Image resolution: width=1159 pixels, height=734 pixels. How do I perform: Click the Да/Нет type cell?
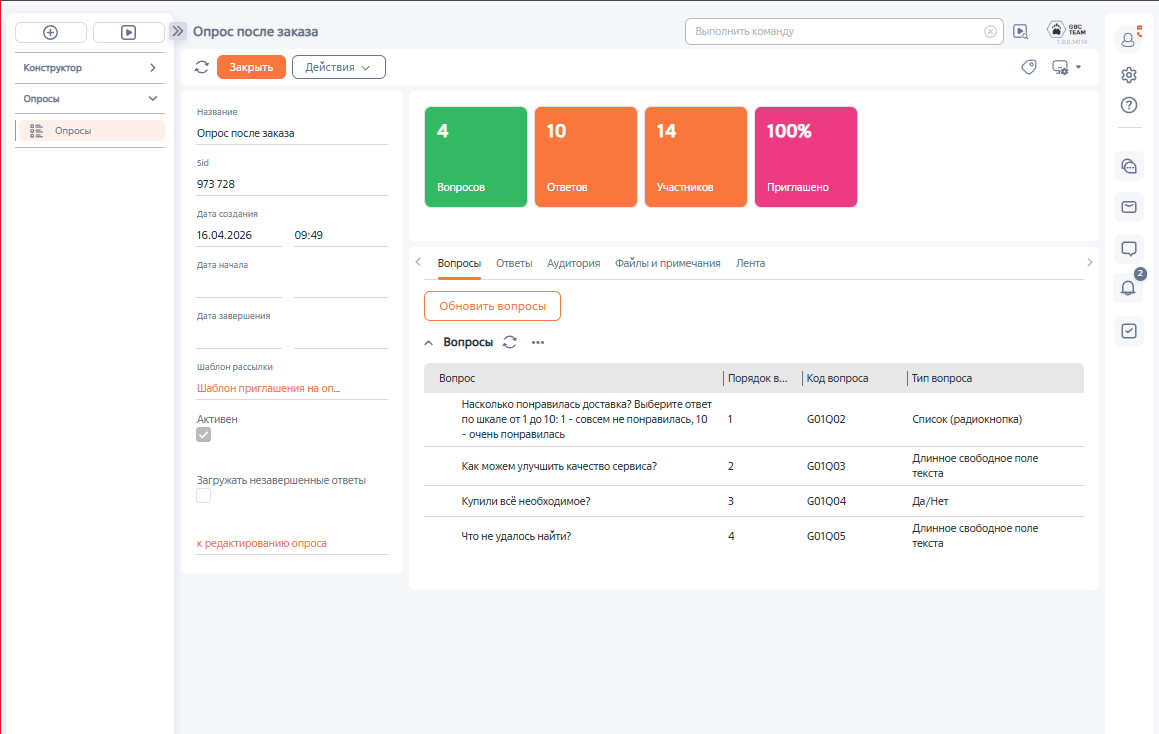(930, 501)
